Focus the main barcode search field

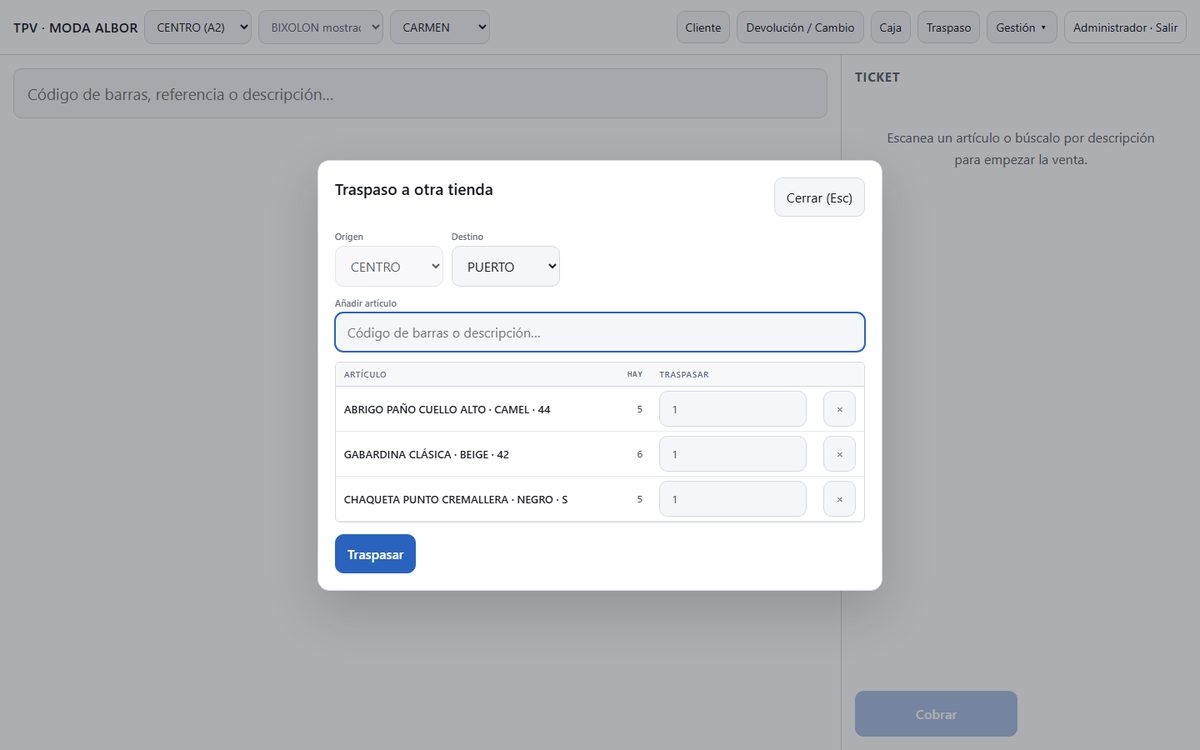[420, 94]
